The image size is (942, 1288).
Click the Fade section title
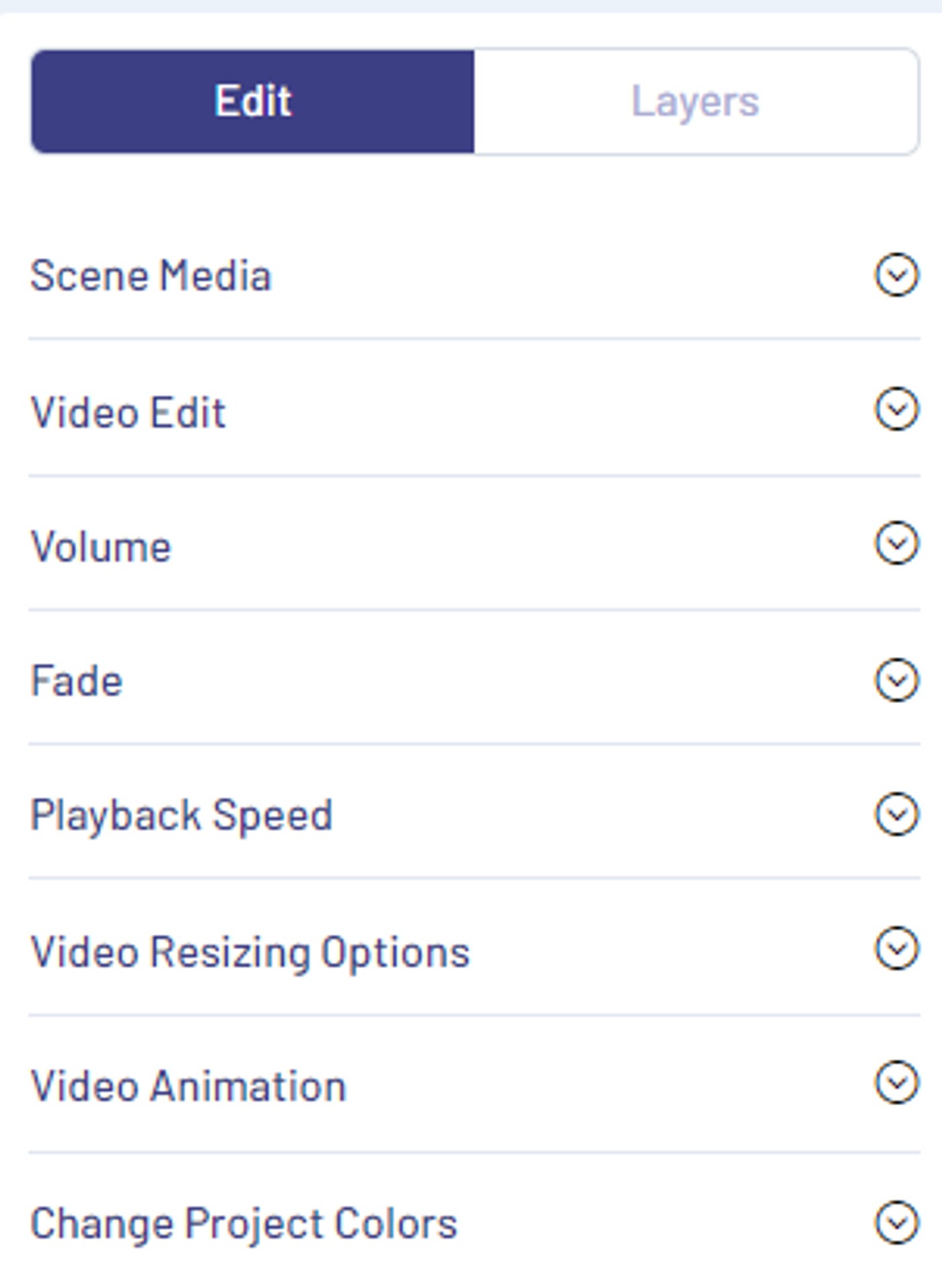[x=77, y=681]
